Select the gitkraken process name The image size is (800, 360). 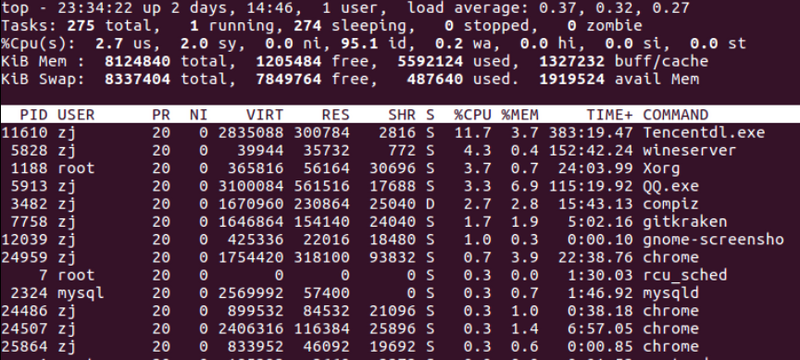click(685, 222)
